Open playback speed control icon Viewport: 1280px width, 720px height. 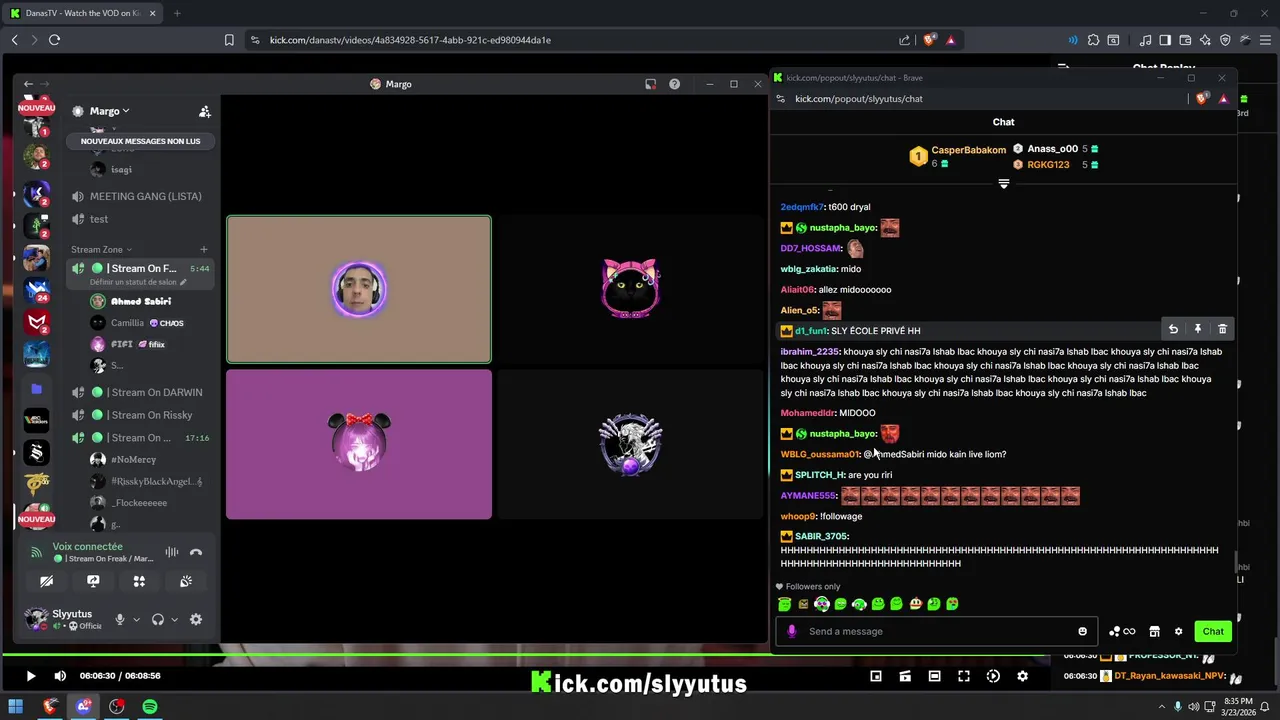tap(993, 676)
